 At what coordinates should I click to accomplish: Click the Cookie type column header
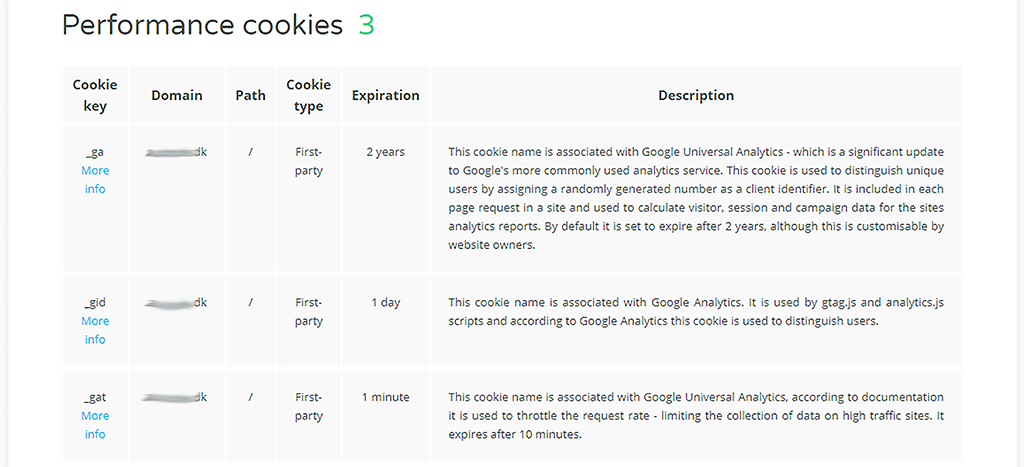click(308, 95)
